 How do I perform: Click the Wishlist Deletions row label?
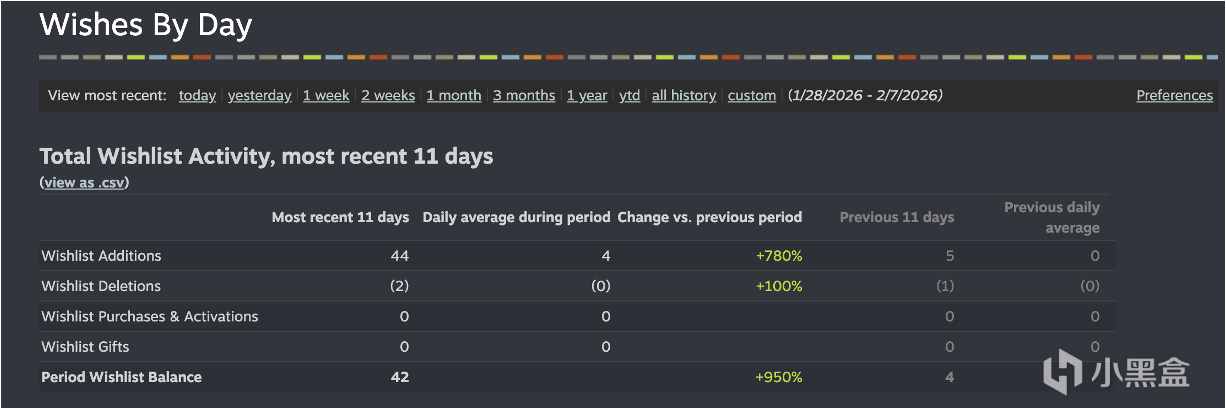[x=101, y=286]
